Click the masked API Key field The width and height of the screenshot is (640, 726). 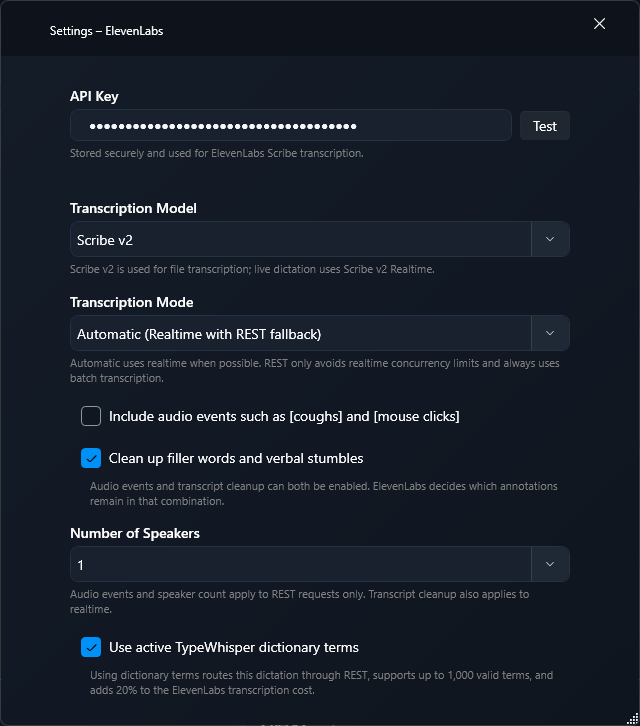coord(291,125)
